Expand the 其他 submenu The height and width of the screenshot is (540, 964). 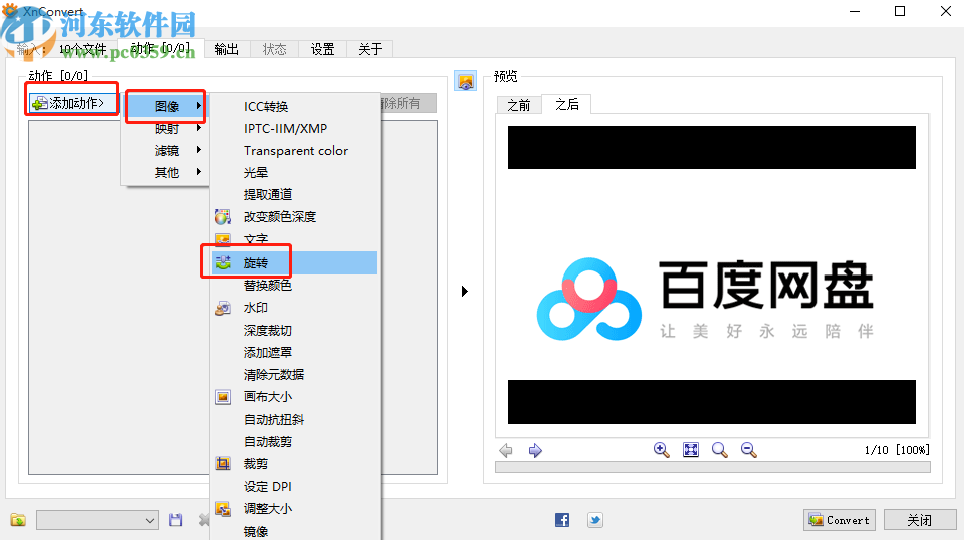(167, 172)
